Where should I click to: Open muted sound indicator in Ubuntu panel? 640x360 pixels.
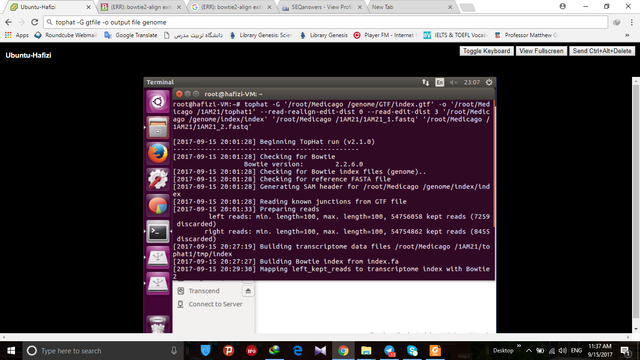(x=453, y=82)
